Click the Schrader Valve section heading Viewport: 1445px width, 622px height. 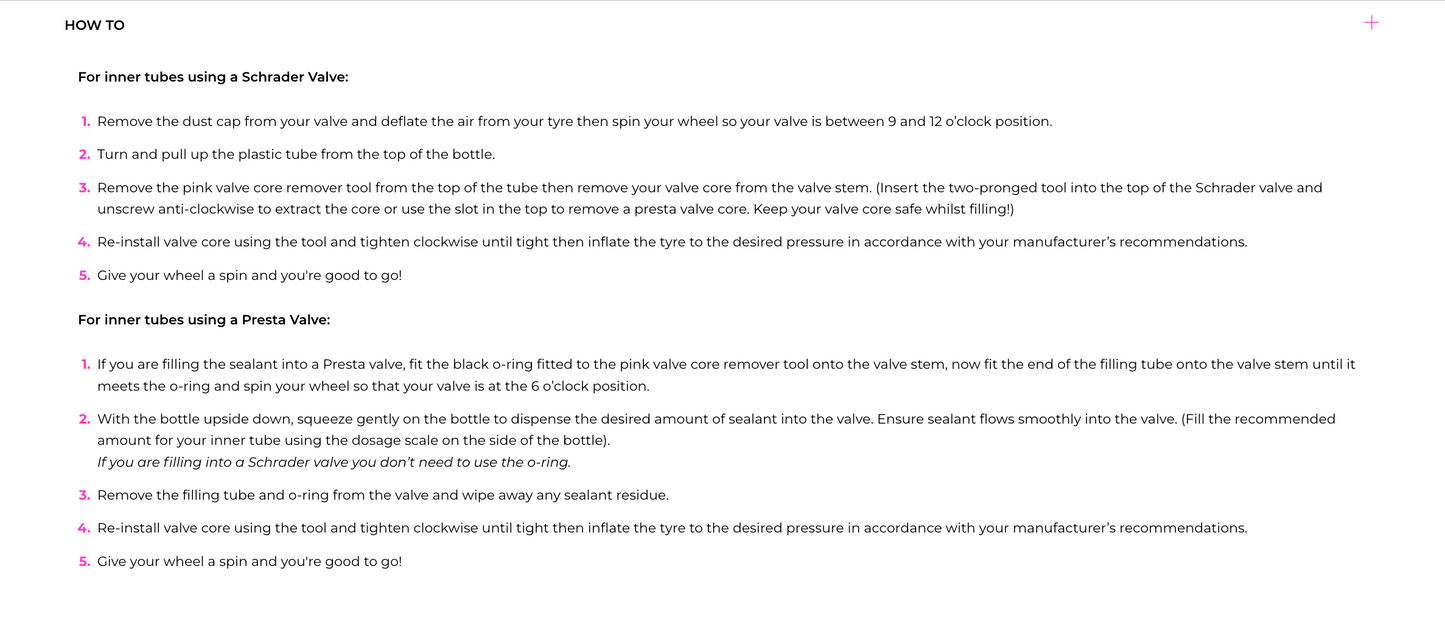click(212, 77)
